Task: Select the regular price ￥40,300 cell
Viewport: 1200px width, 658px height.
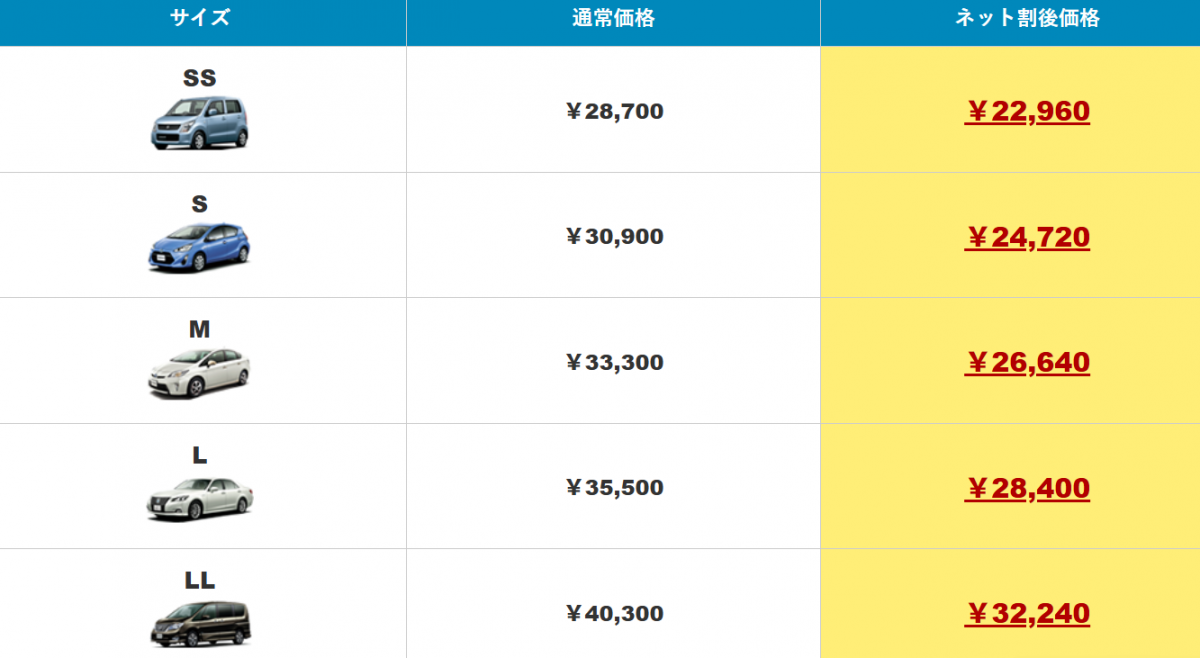Action: click(614, 613)
